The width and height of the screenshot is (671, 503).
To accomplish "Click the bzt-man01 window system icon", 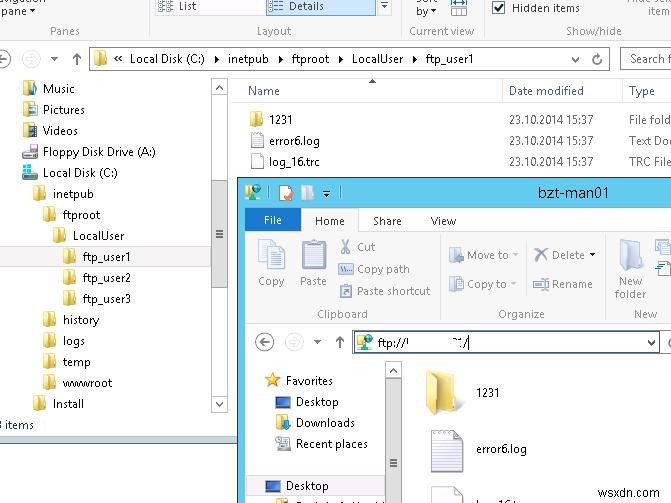I will click(x=253, y=193).
